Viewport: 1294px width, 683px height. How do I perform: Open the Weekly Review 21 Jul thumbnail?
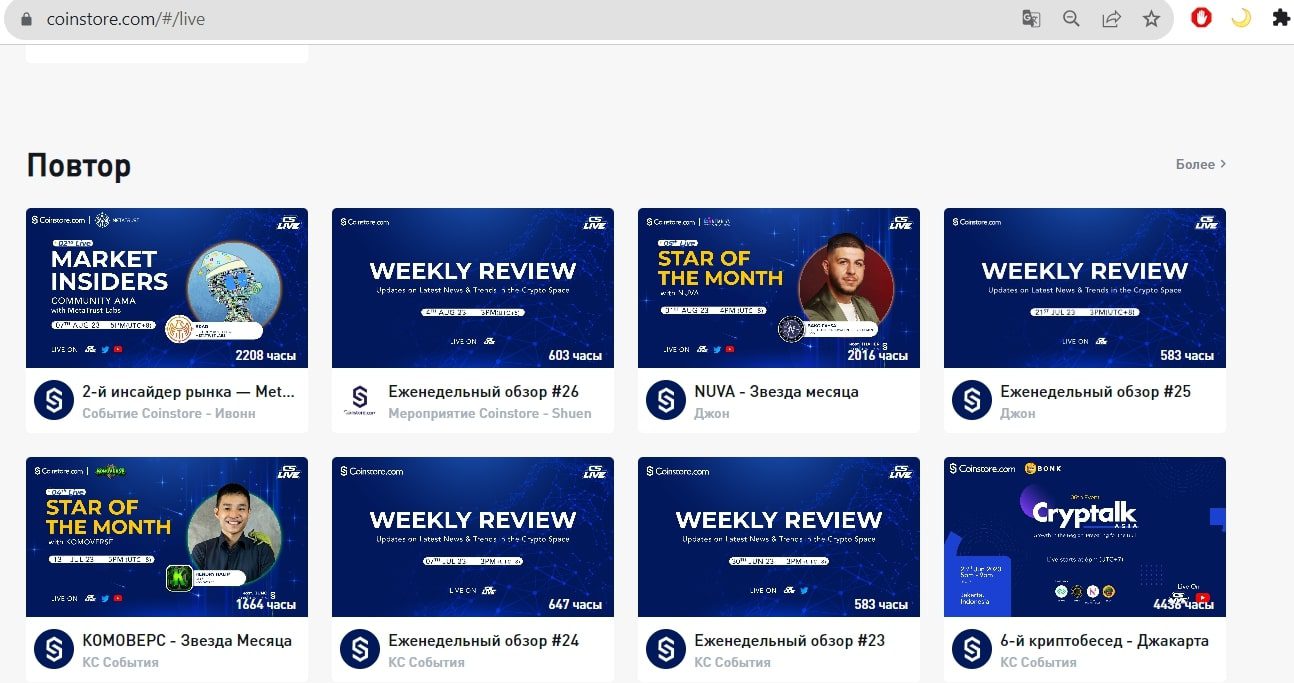[1085, 288]
